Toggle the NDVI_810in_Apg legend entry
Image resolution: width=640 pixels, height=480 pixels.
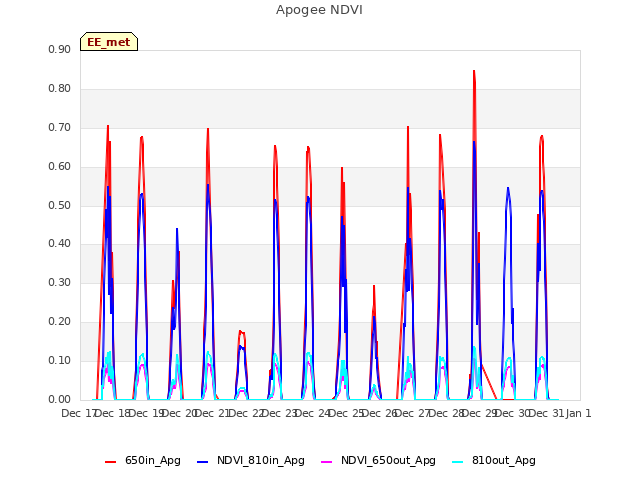[251, 460]
